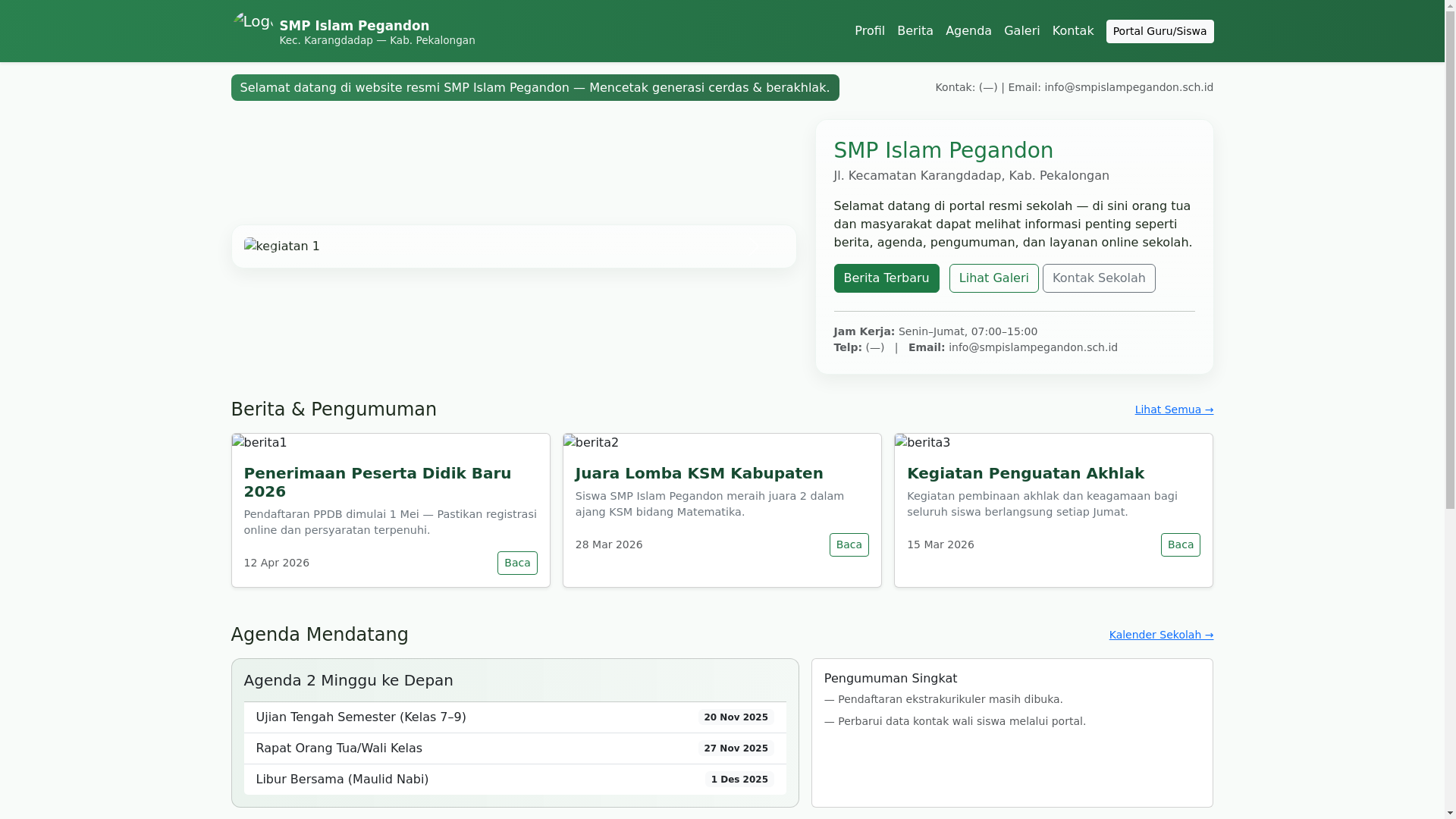Click the Pendaftaran ekstrakurikuler masih dibuka announcement
The height and width of the screenshot is (819, 1456).
(943, 699)
